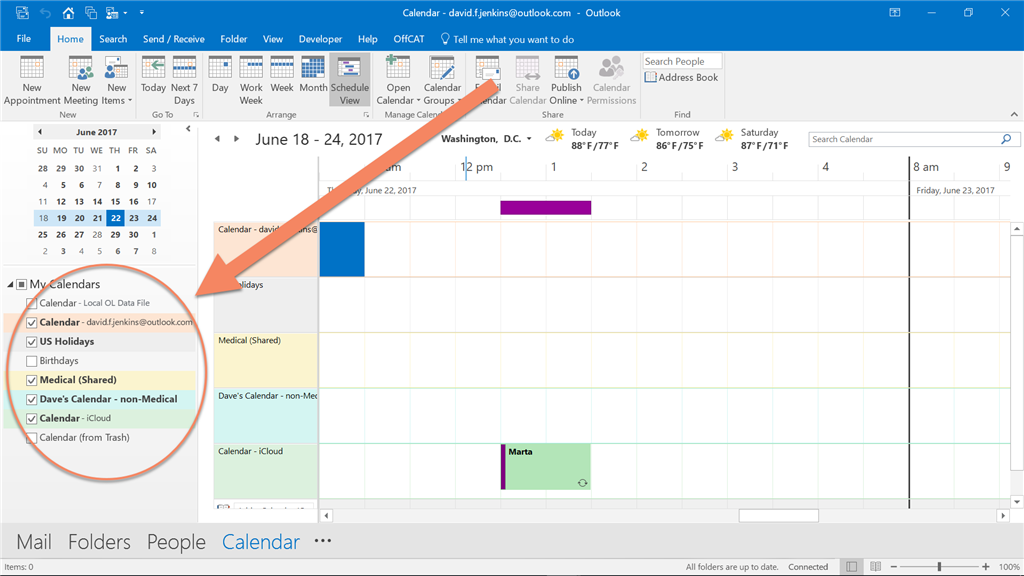Go back to the previous week
The image size is (1024, 576).
point(217,138)
